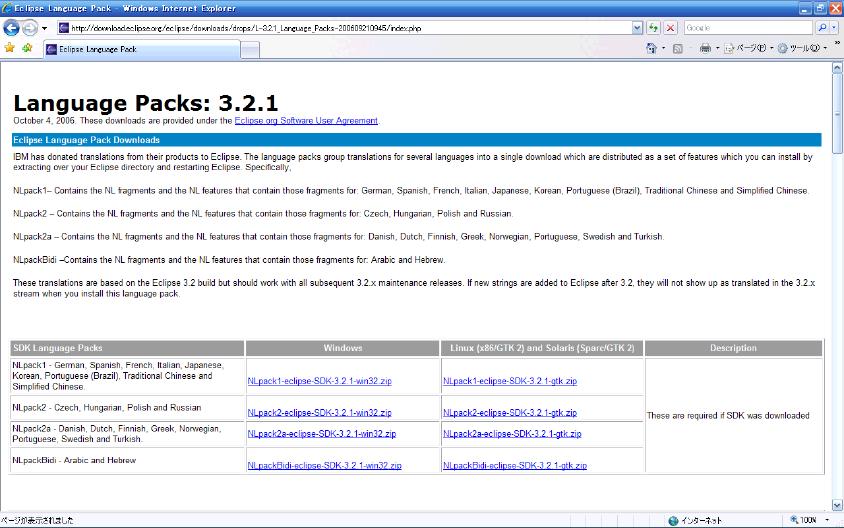Open Eclipse.org Software User Agreement link
Viewport: 844px width, 528px height.
306,121
